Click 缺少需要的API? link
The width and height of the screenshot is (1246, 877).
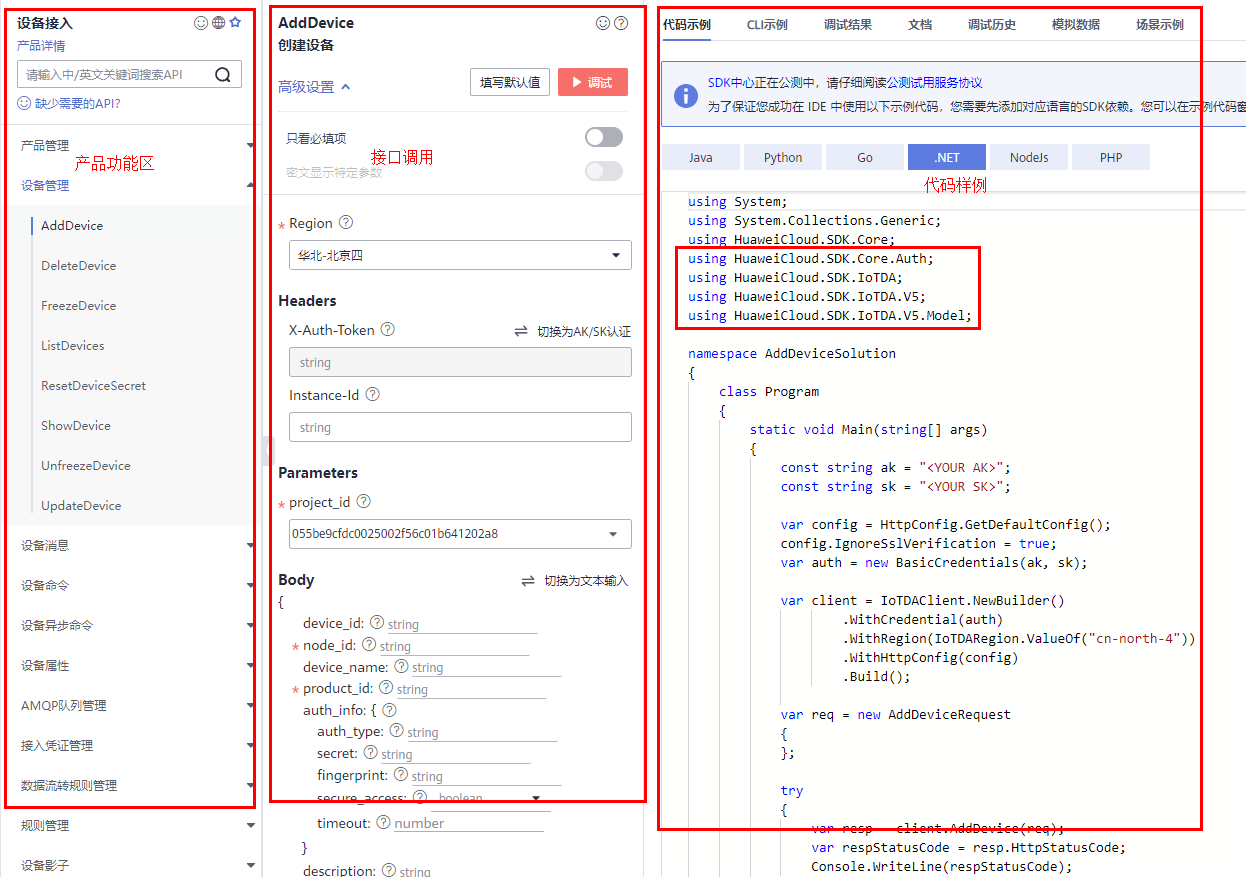(x=77, y=103)
